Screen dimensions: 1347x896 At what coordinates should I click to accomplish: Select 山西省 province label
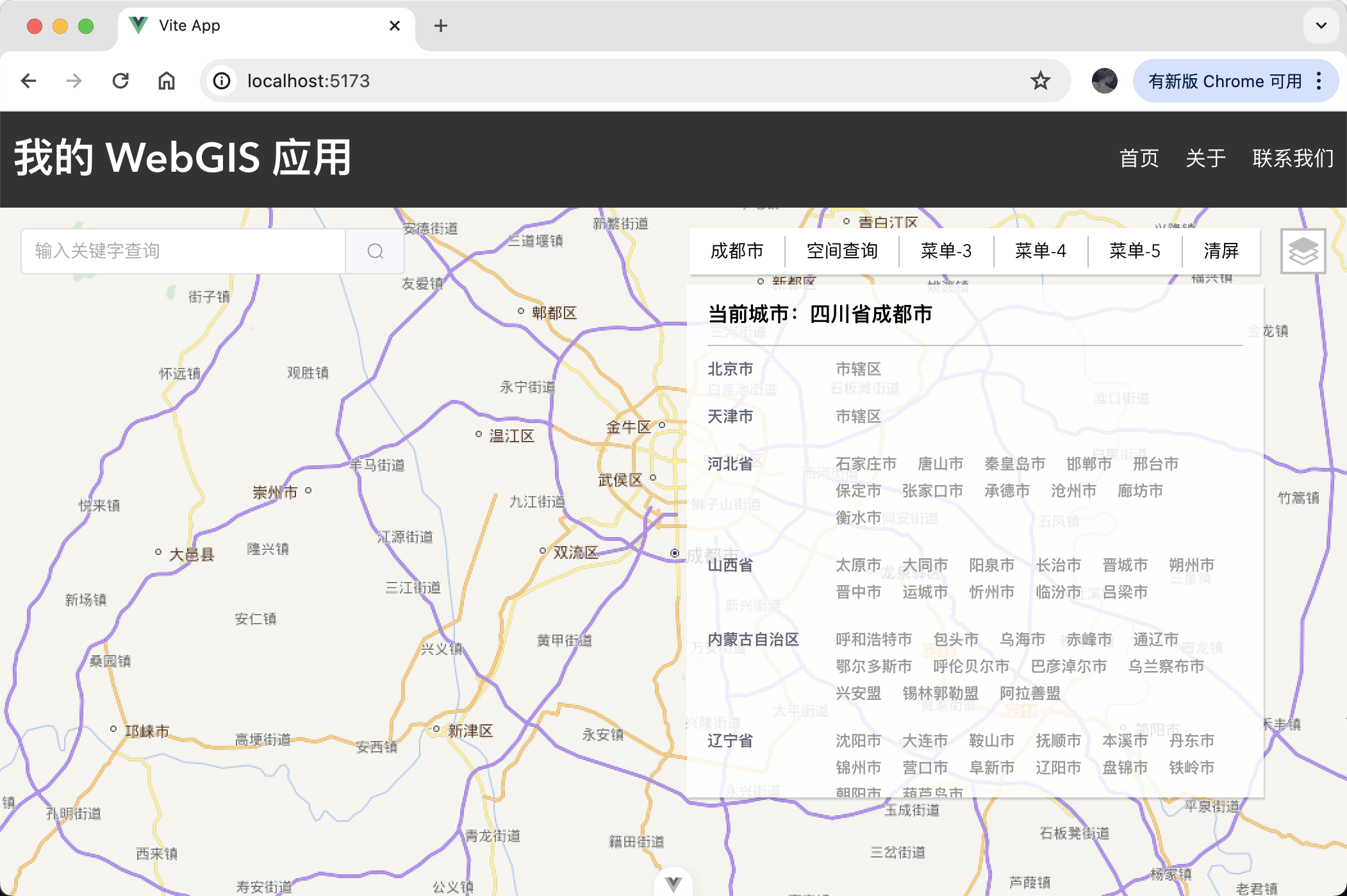click(730, 565)
